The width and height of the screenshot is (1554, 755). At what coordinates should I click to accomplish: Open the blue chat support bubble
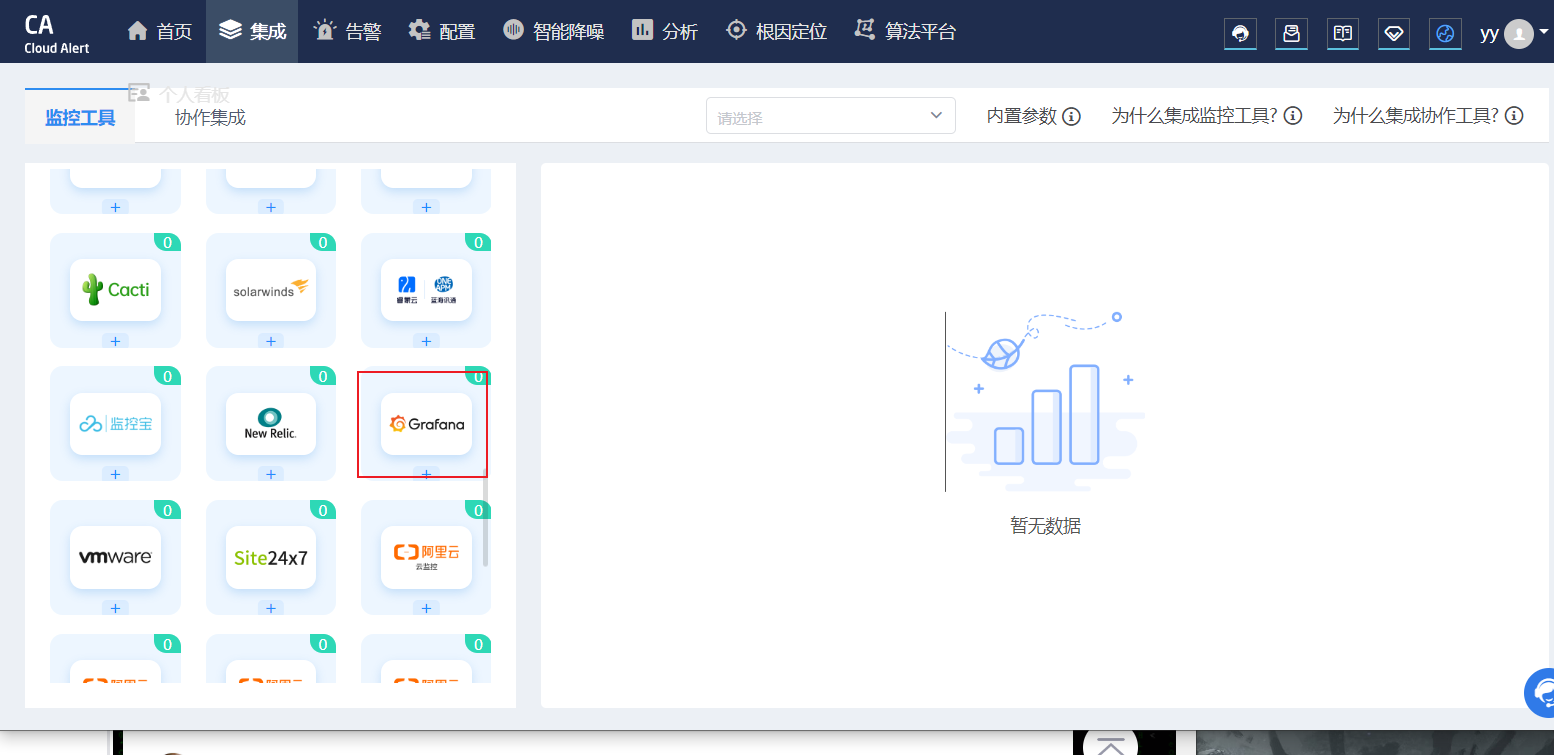[1541, 693]
